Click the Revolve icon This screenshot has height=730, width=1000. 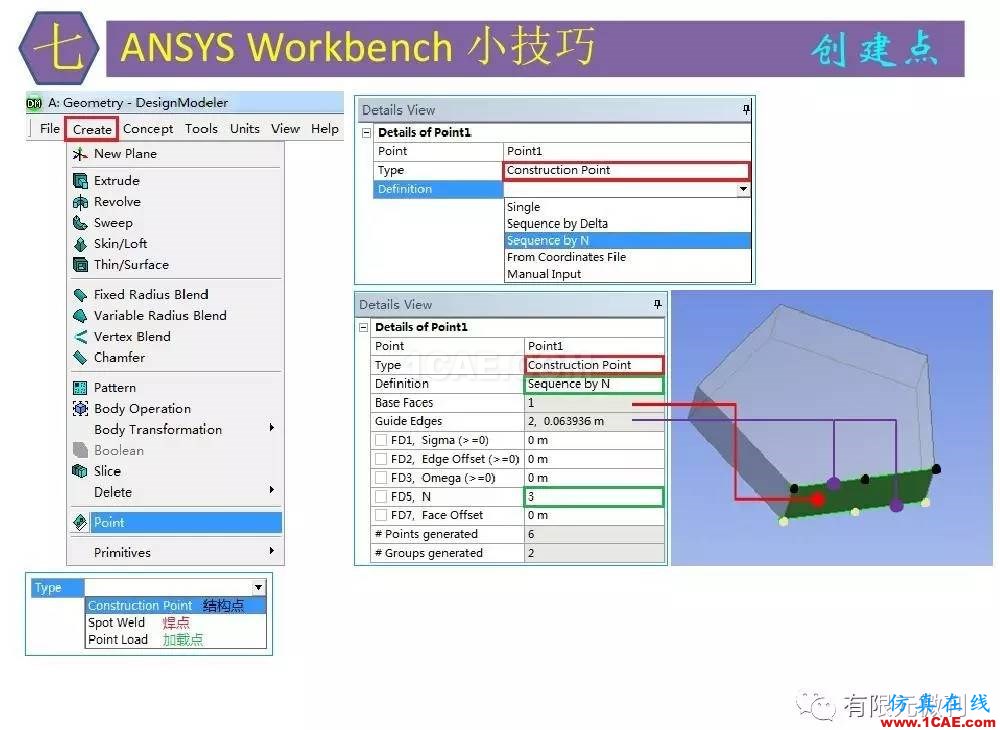pos(80,202)
